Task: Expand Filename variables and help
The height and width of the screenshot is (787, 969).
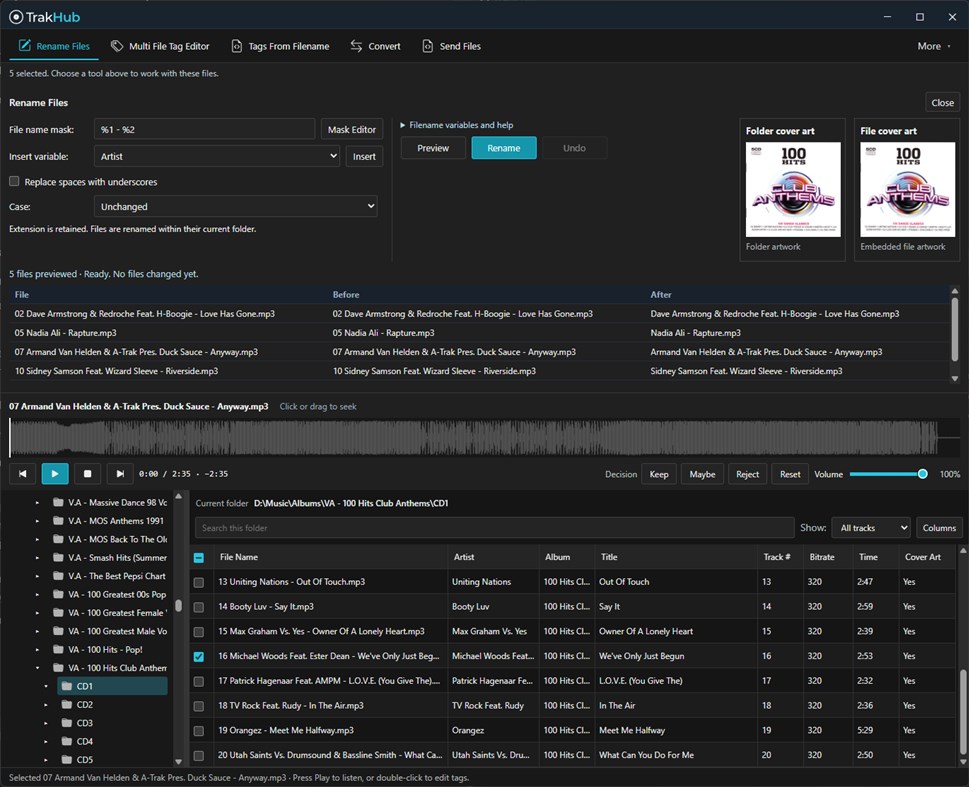Action: (457, 125)
